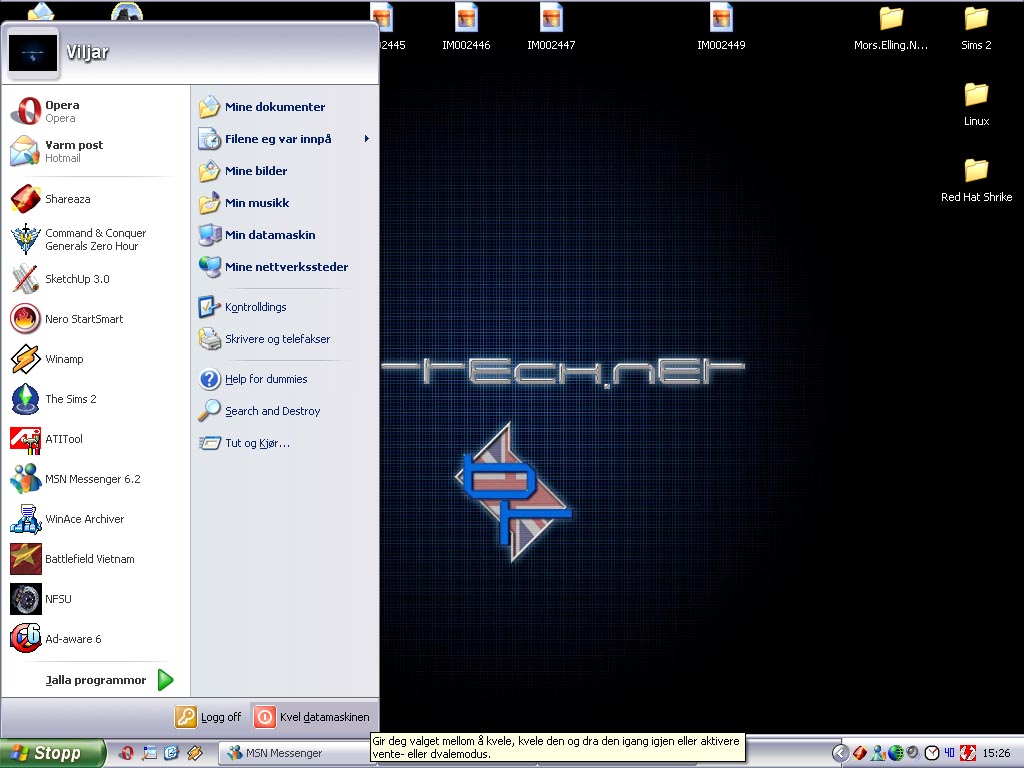The width and height of the screenshot is (1024, 768).
Task: Start The Sims 2 game
Action: pyautogui.click(x=96, y=399)
